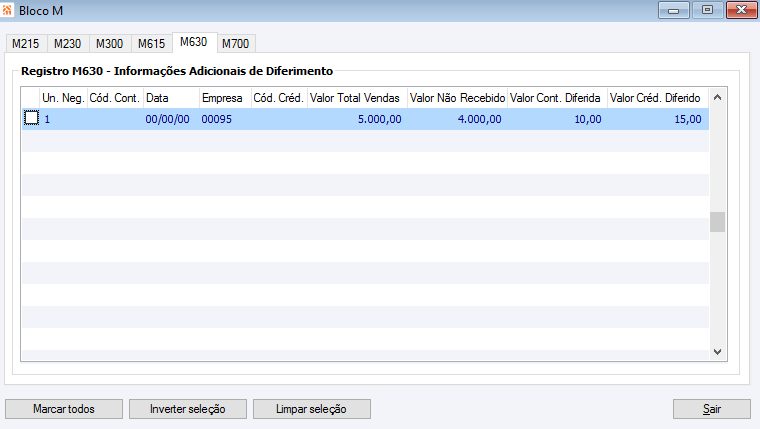Open the M700 tab
Image resolution: width=760 pixels, height=429 pixels.
(x=236, y=44)
